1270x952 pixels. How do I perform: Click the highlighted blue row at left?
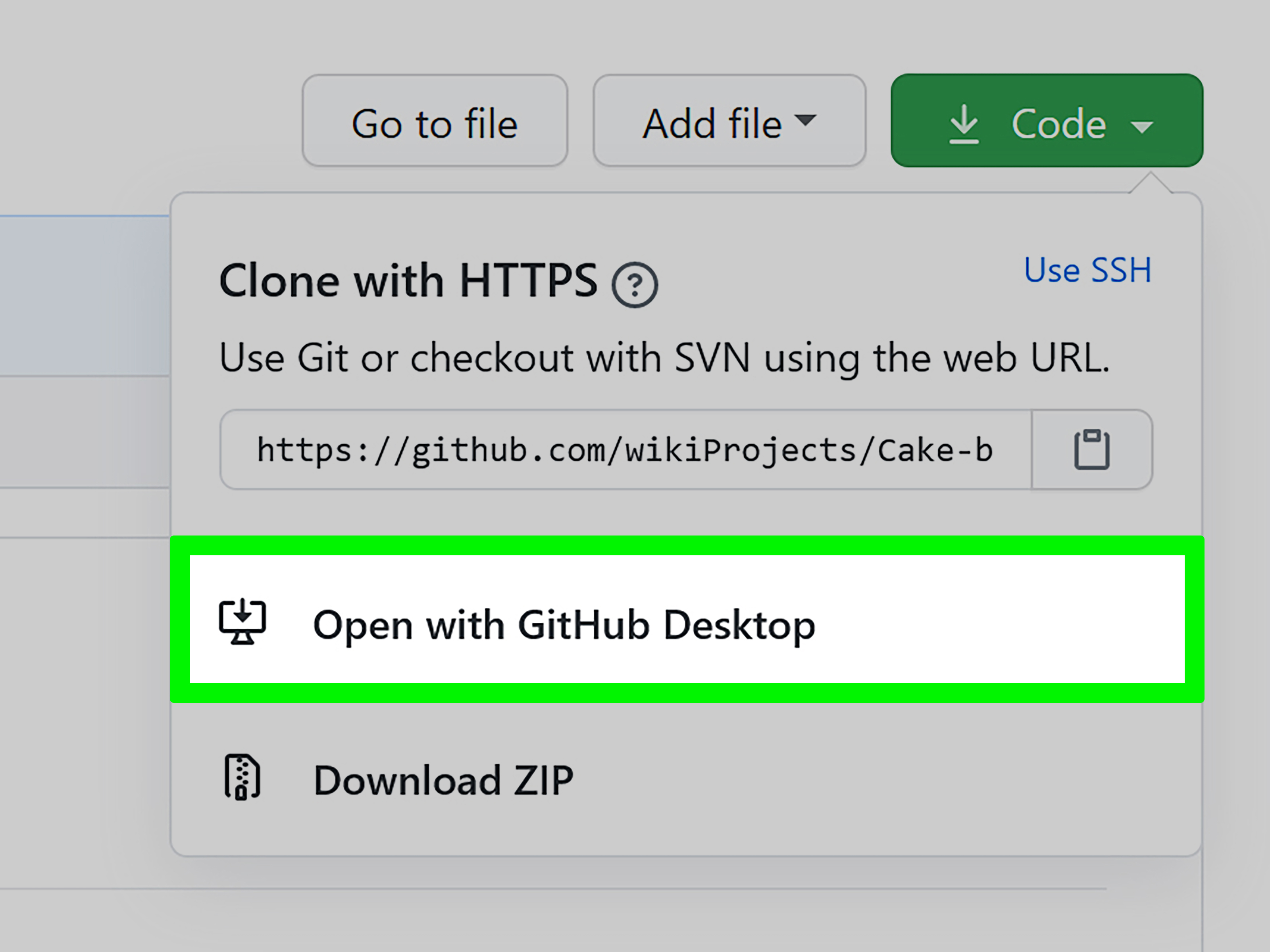85,296
